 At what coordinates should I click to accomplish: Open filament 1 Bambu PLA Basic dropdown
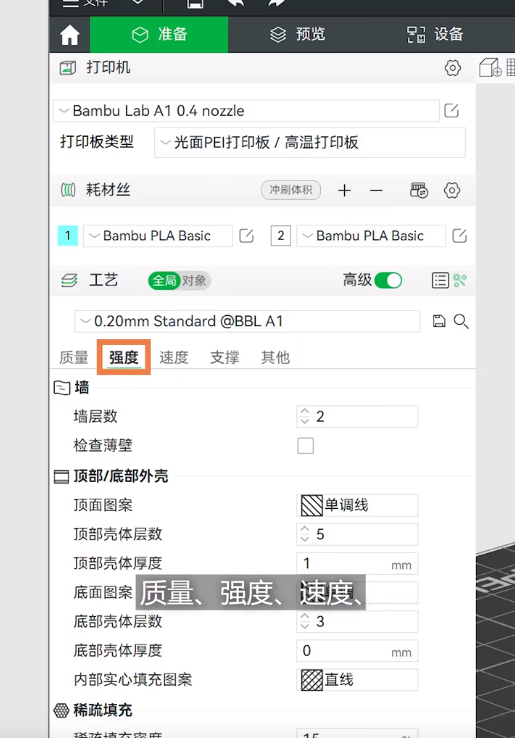(x=158, y=236)
